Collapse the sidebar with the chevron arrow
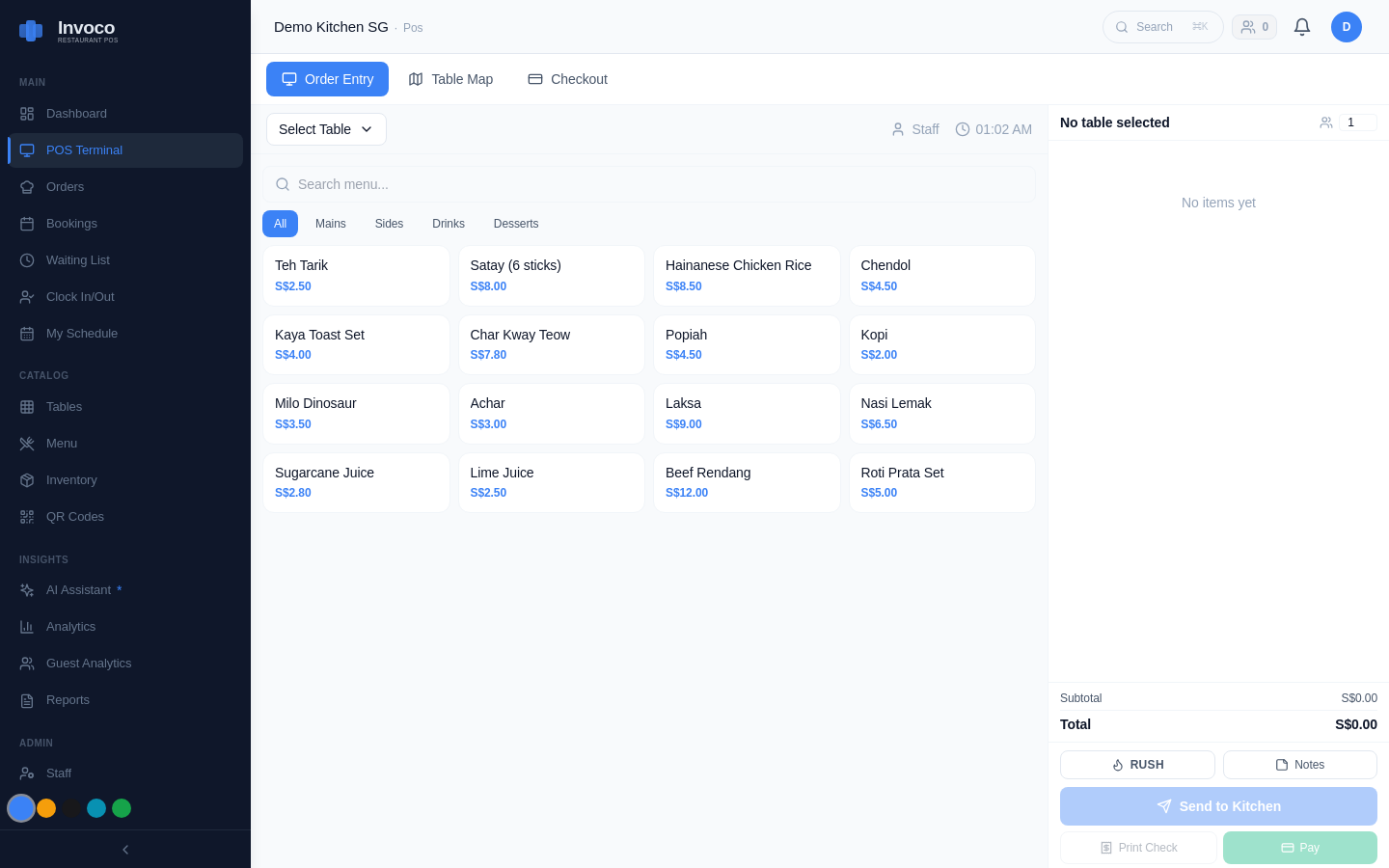Viewport: 1389px width, 868px height. click(124, 849)
